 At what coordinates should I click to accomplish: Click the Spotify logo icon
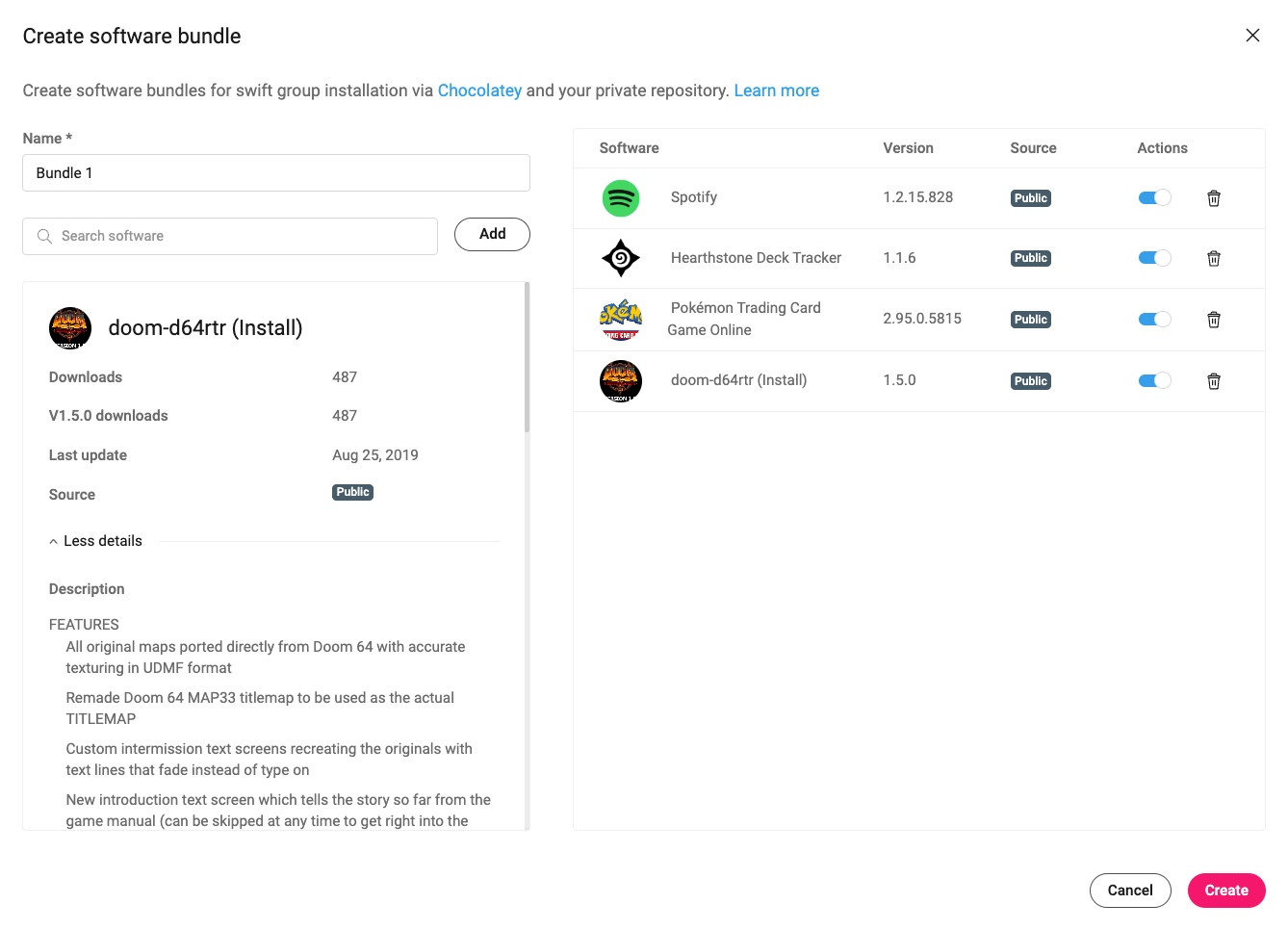coord(621,198)
